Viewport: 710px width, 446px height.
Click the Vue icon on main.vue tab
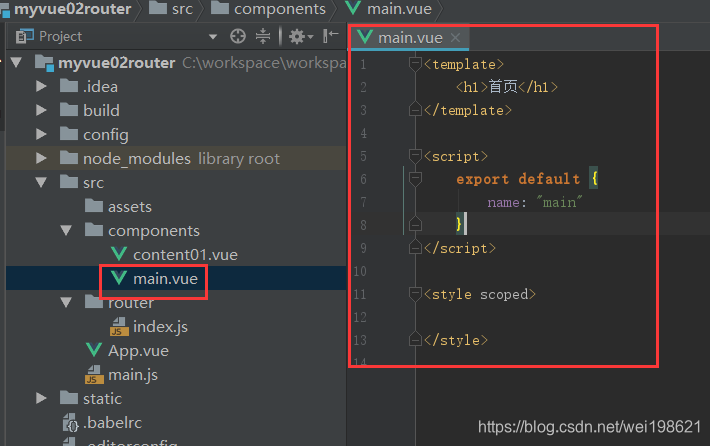365,37
